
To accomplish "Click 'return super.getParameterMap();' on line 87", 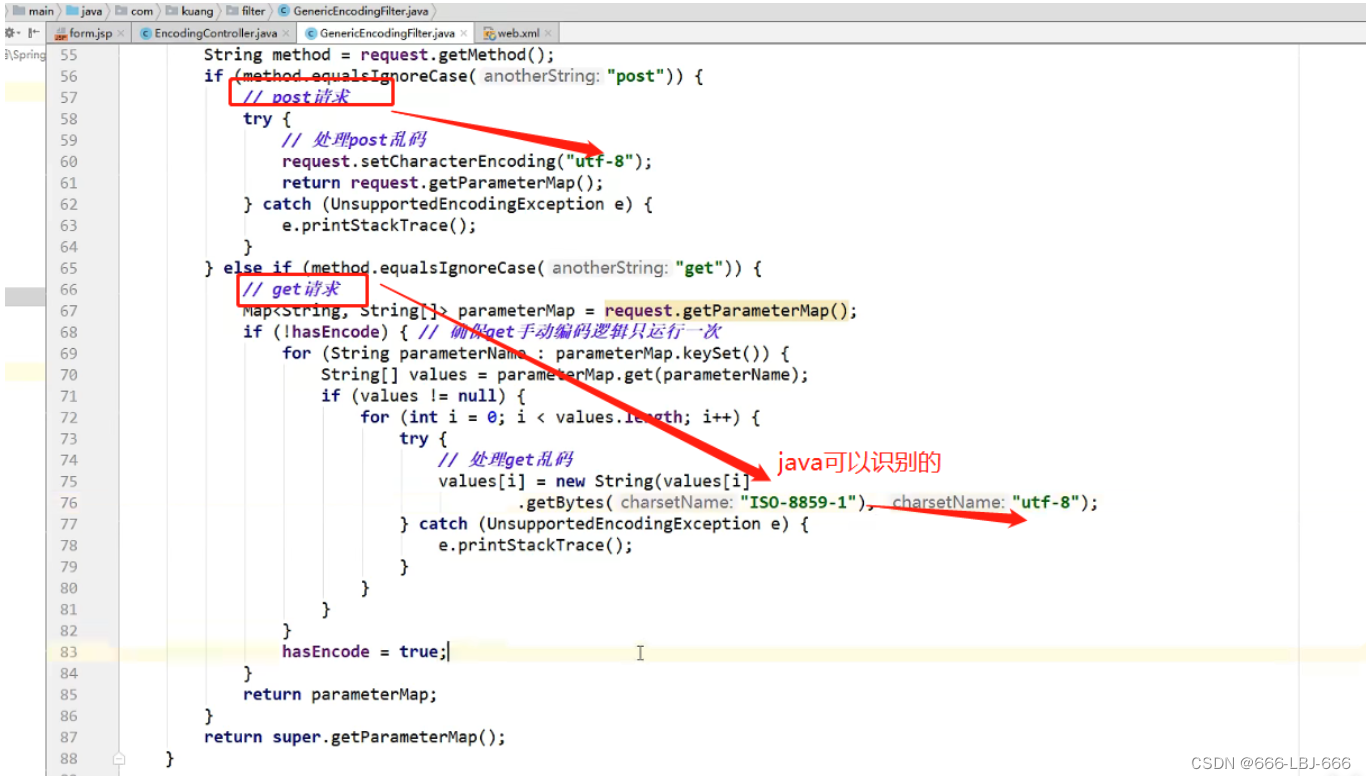I will tap(355, 737).
